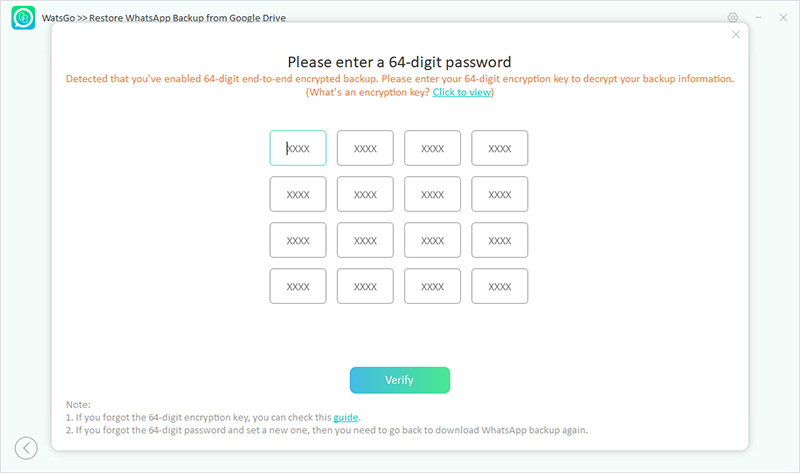
Task: Click the WatsGo app logo icon
Action: point(22,18)
